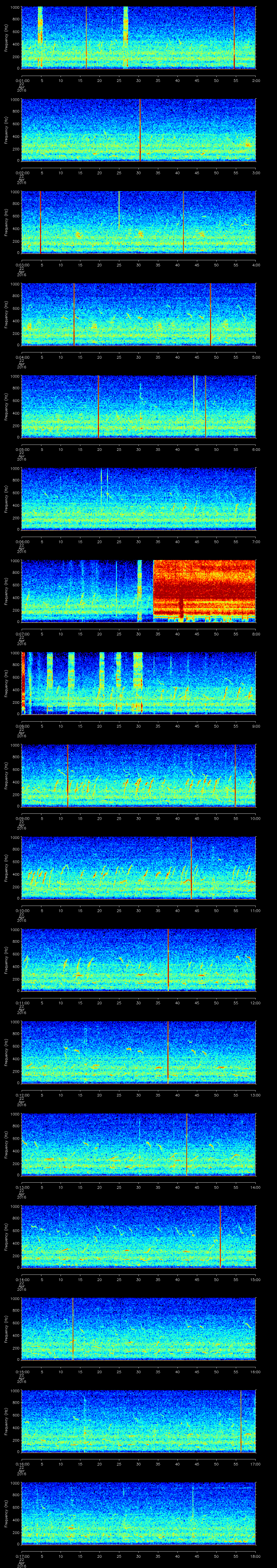Click the red spike near 12s in the 0:09:00 spectrogram

point(68,775)
